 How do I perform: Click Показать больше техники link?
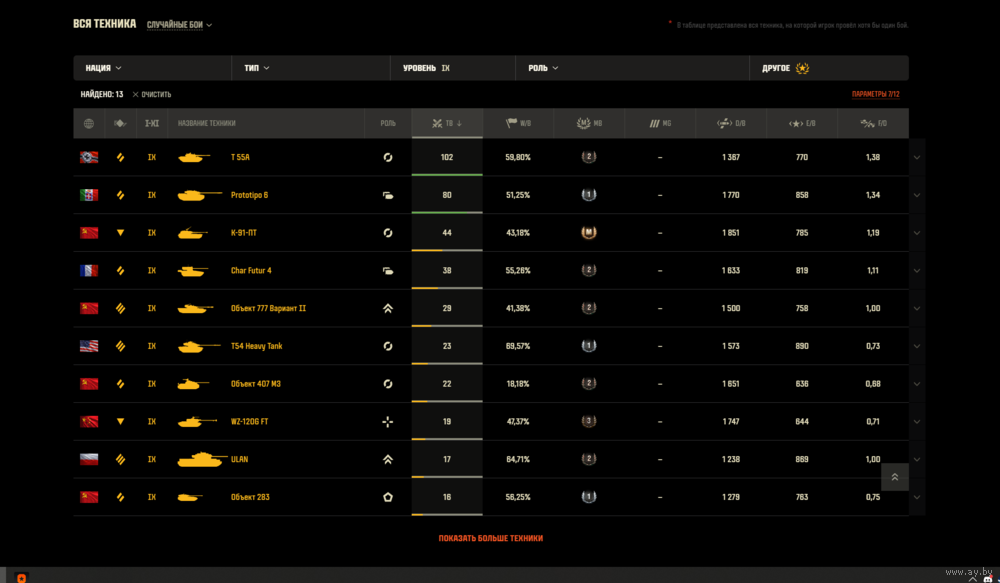pyautogui.click(x=490, y=538)
